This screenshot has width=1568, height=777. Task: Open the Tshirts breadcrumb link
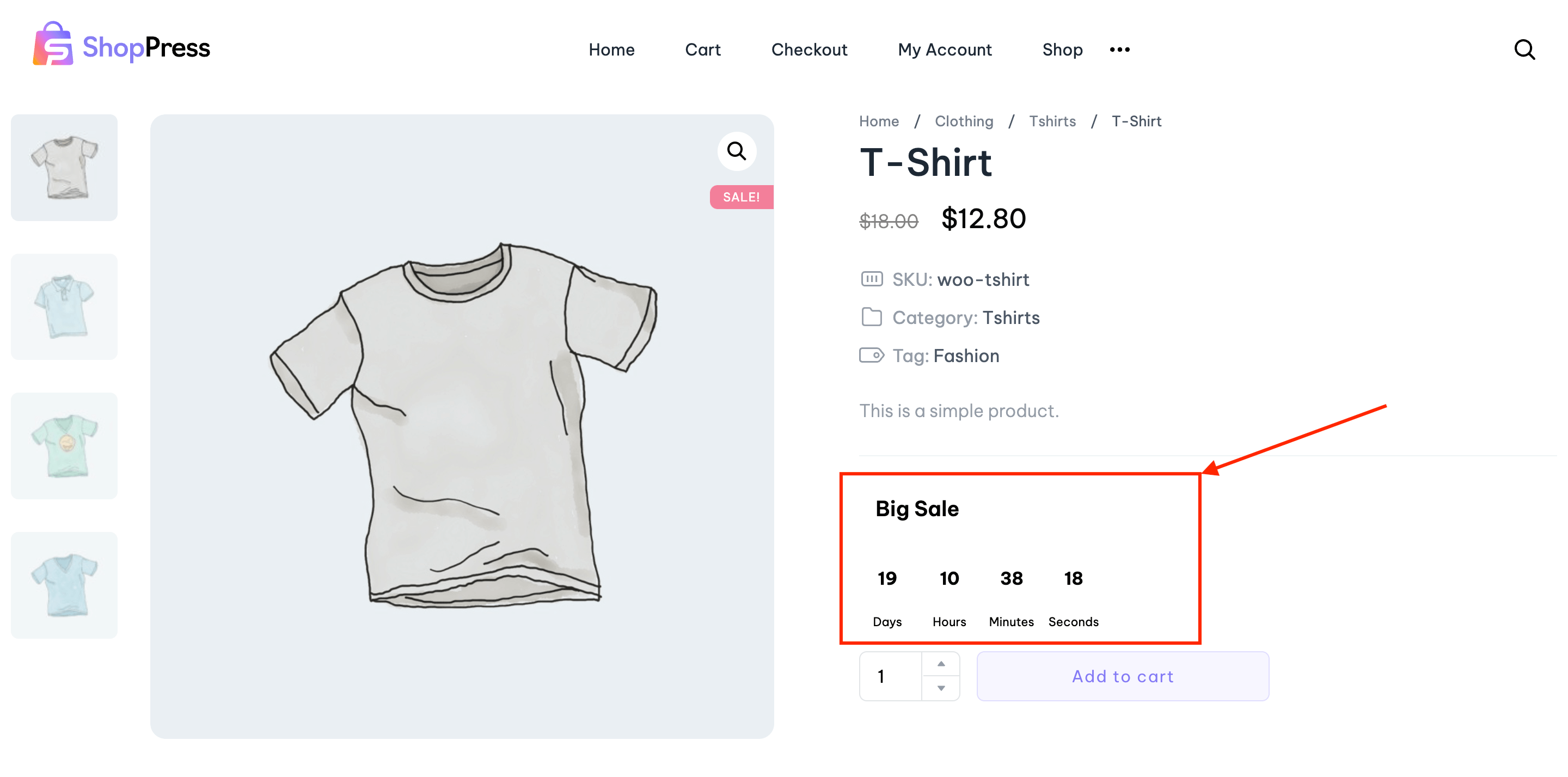coord(1052,121)
